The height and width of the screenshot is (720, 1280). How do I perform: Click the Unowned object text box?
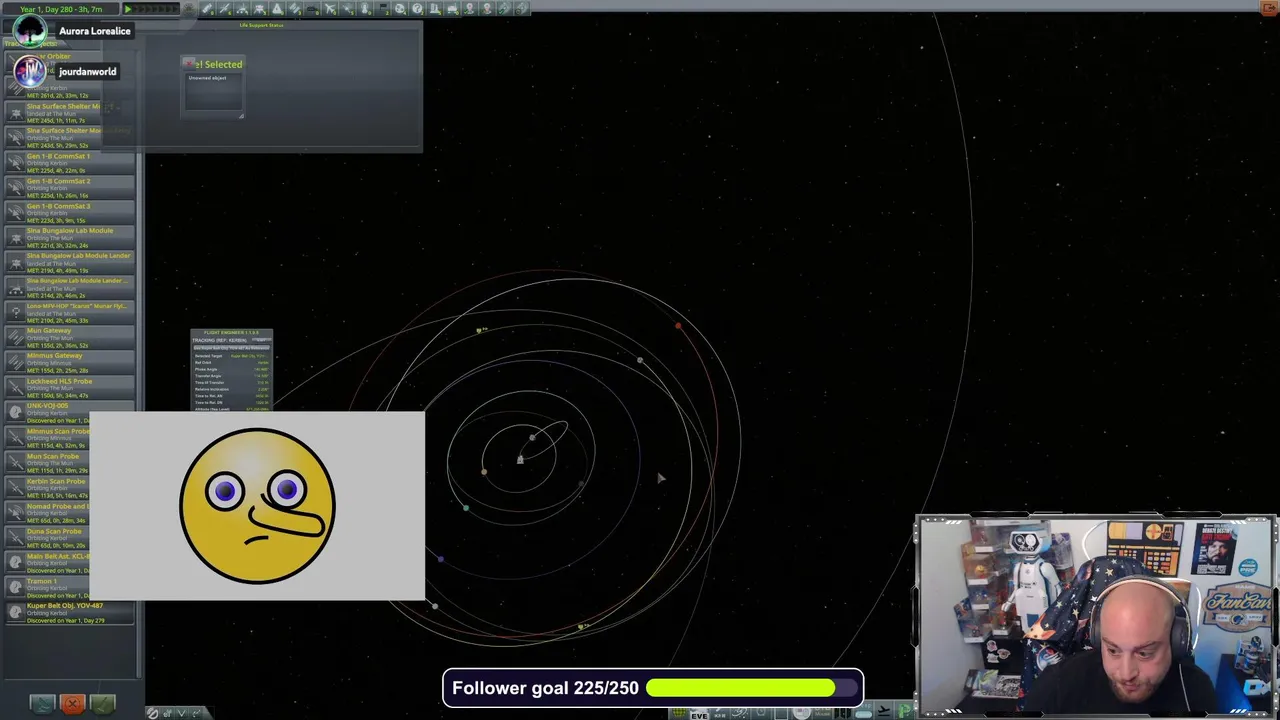click(212, 90)
